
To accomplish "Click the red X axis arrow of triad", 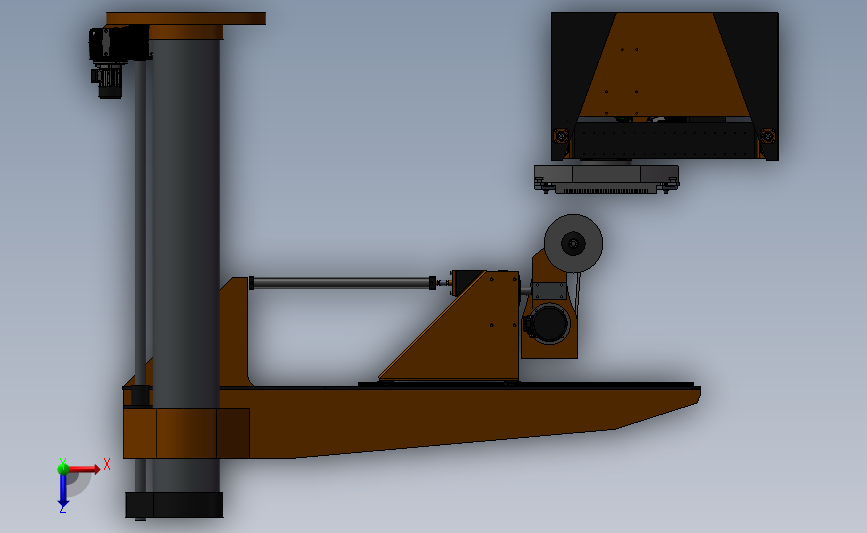I will click(83, 469).
